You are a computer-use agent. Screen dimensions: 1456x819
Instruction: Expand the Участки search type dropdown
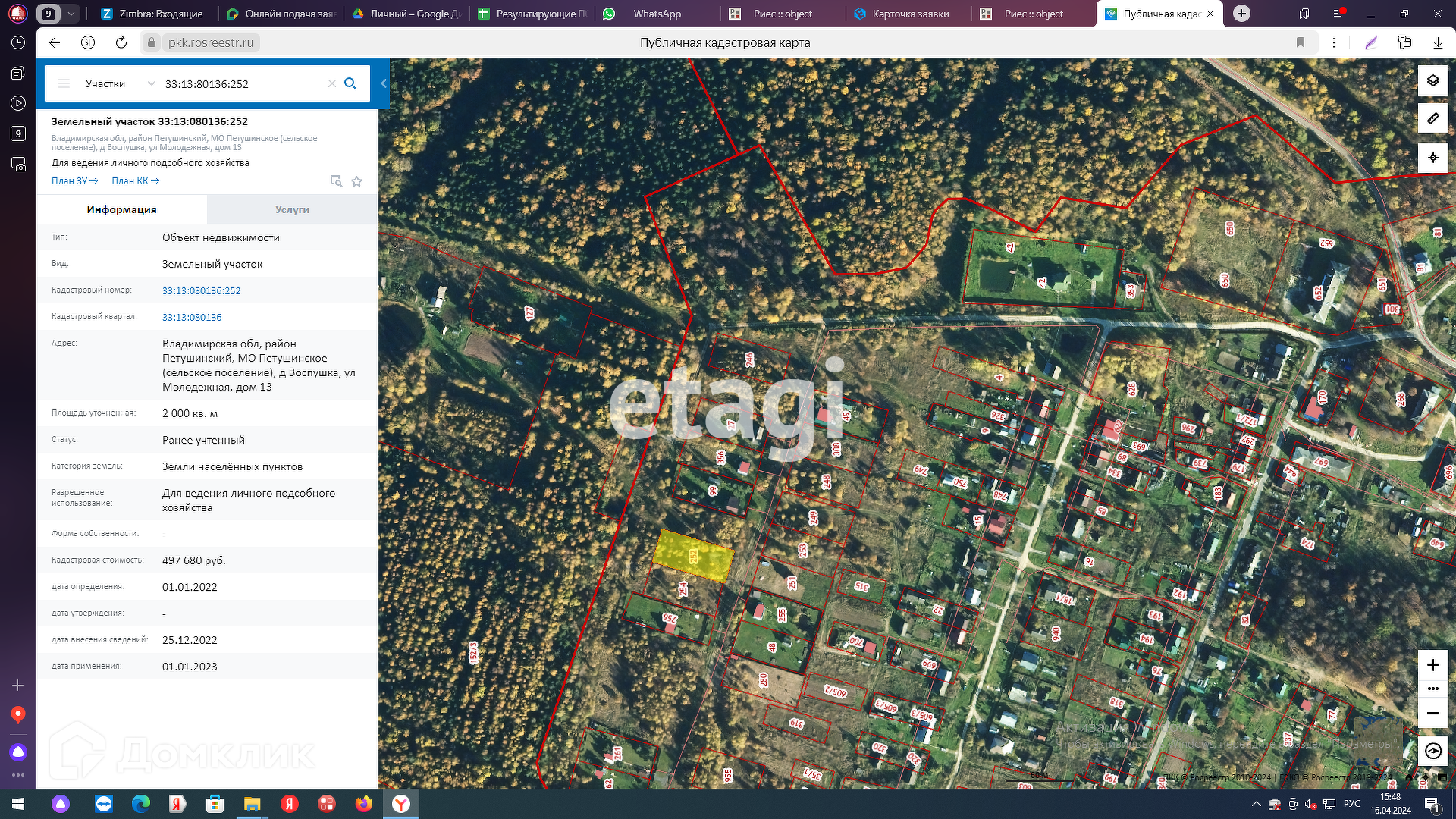coord(151,83)
